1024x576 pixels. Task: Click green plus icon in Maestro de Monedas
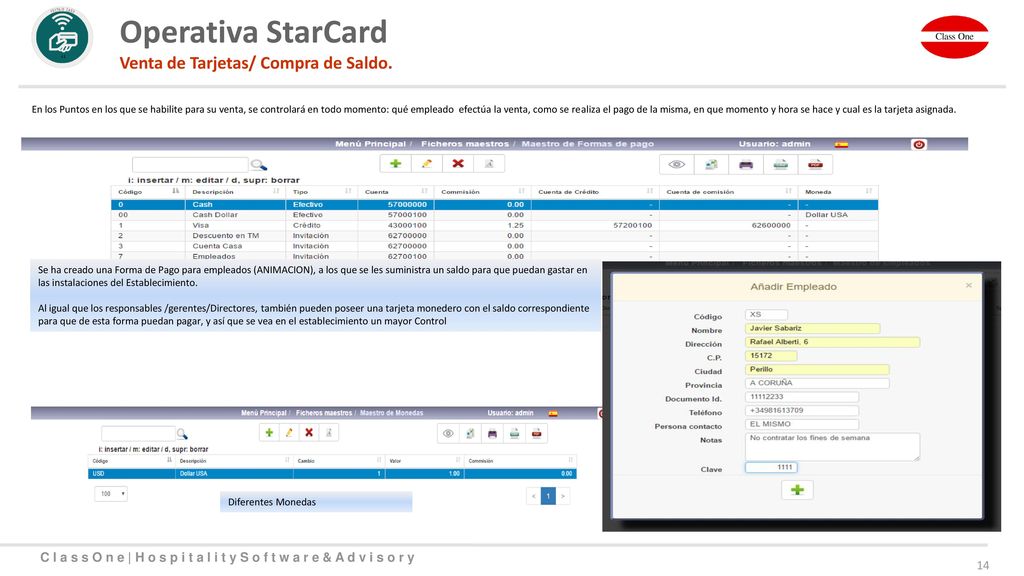(268, 432)
